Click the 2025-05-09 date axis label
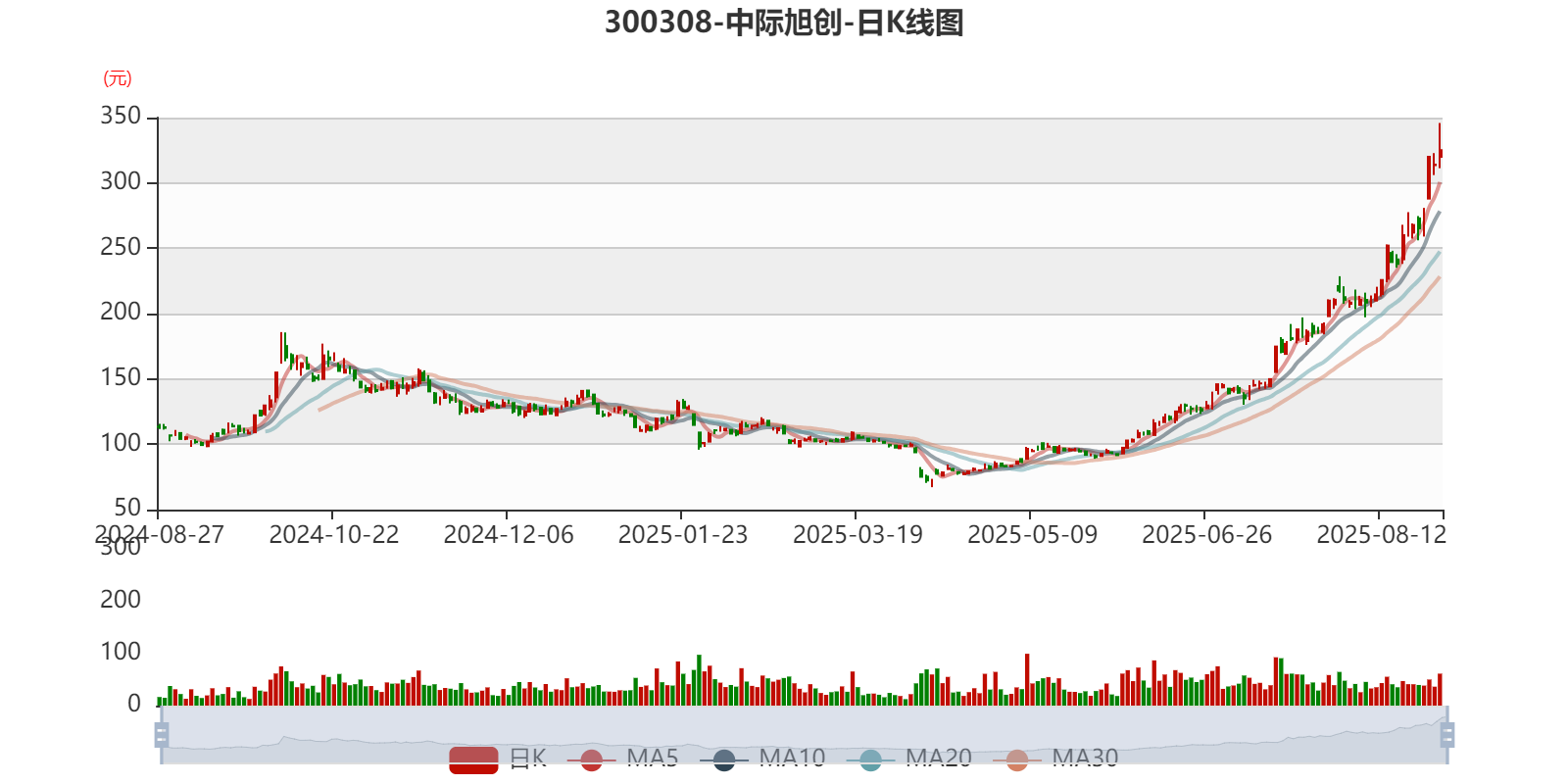The width and height of the screenshot is (1568, 784). coord(1032,535)
